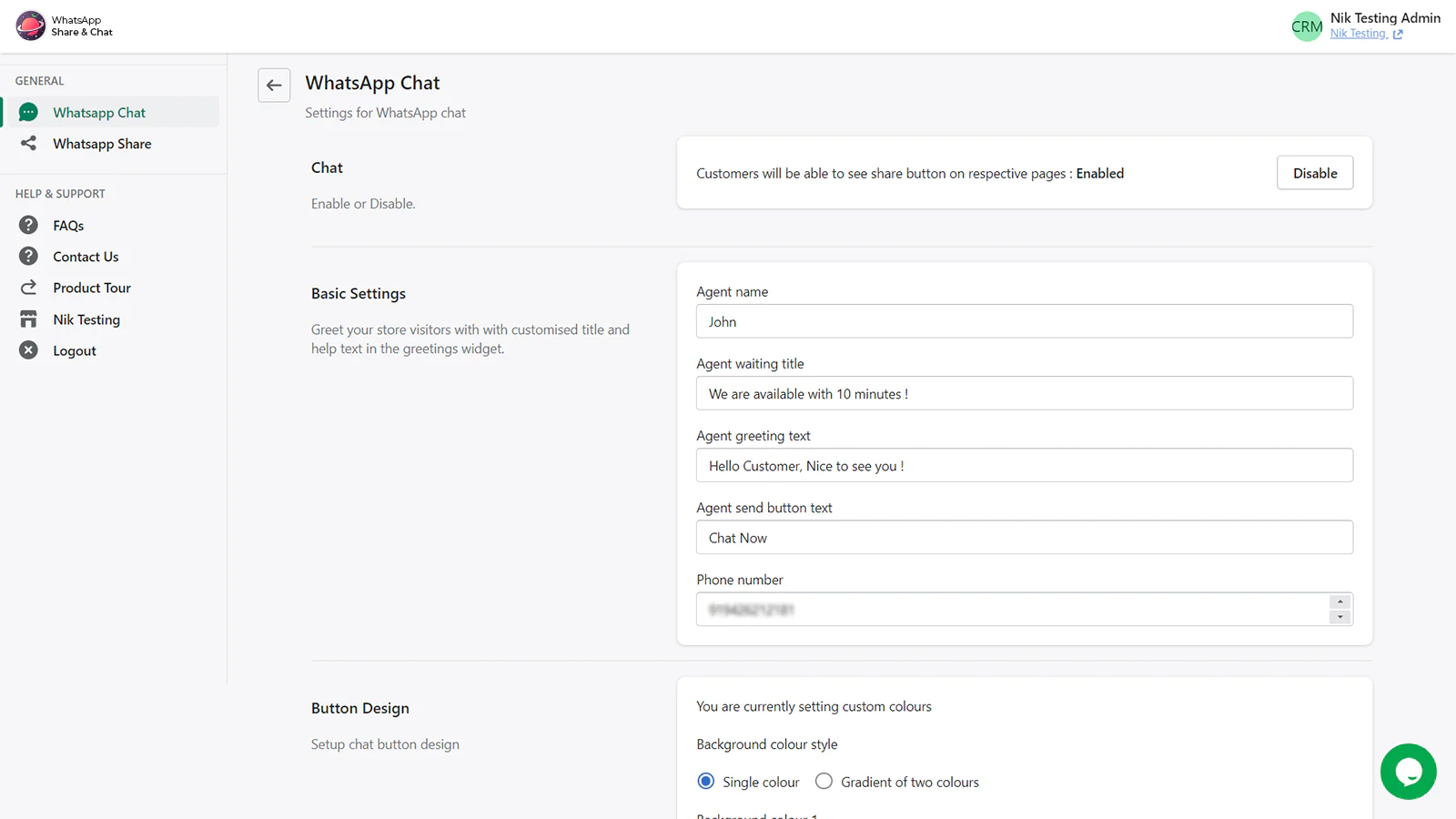Viewport: 1456px width, 819px height.
Task: Click the WhatsApp Share & Chat logo
Action: coord(31,25)
